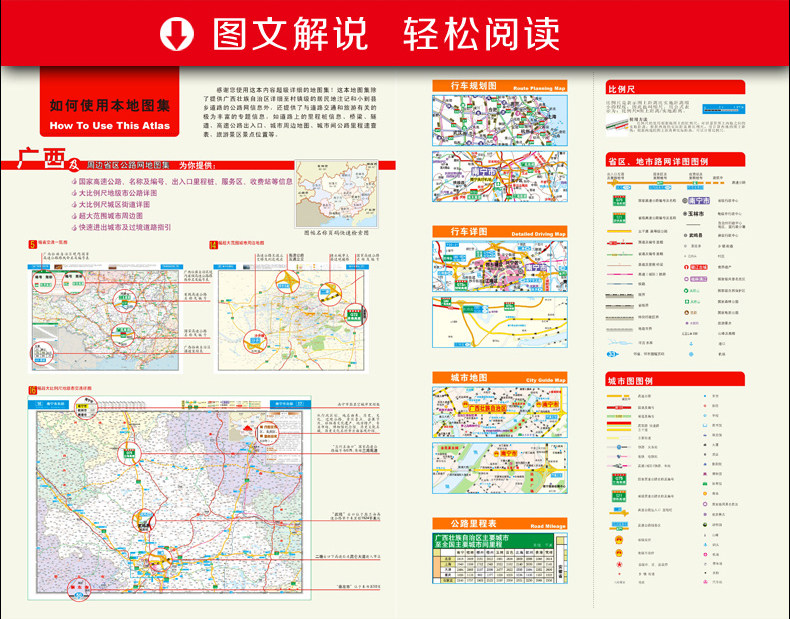Image resolution: width=790 pixels, height=619 pixels.
Task: Open the first Detailed Driving Map thumbnail
Action: tap(500, 266)
